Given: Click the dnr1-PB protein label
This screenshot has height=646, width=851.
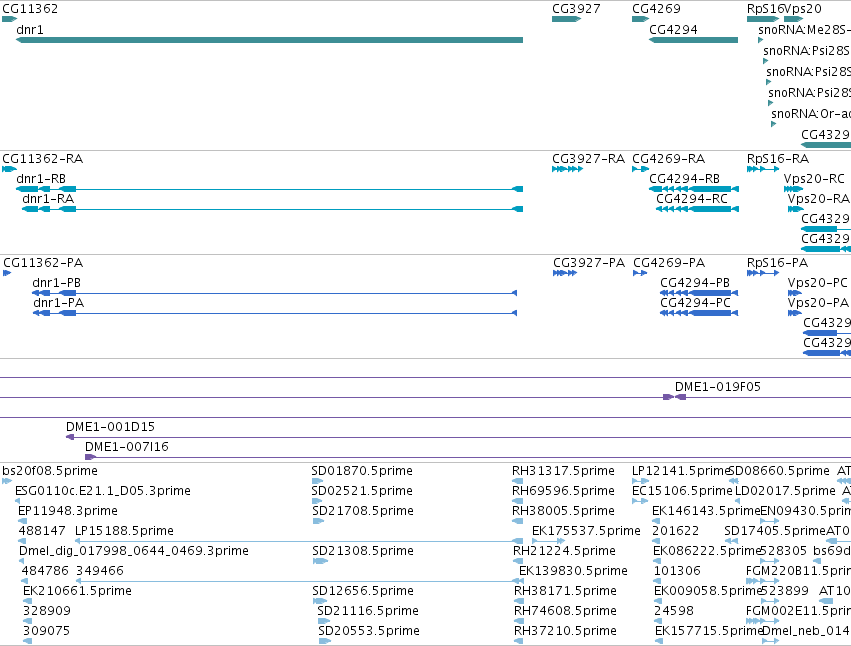Looking at the screenshot, I should click(x=56, y=283).
